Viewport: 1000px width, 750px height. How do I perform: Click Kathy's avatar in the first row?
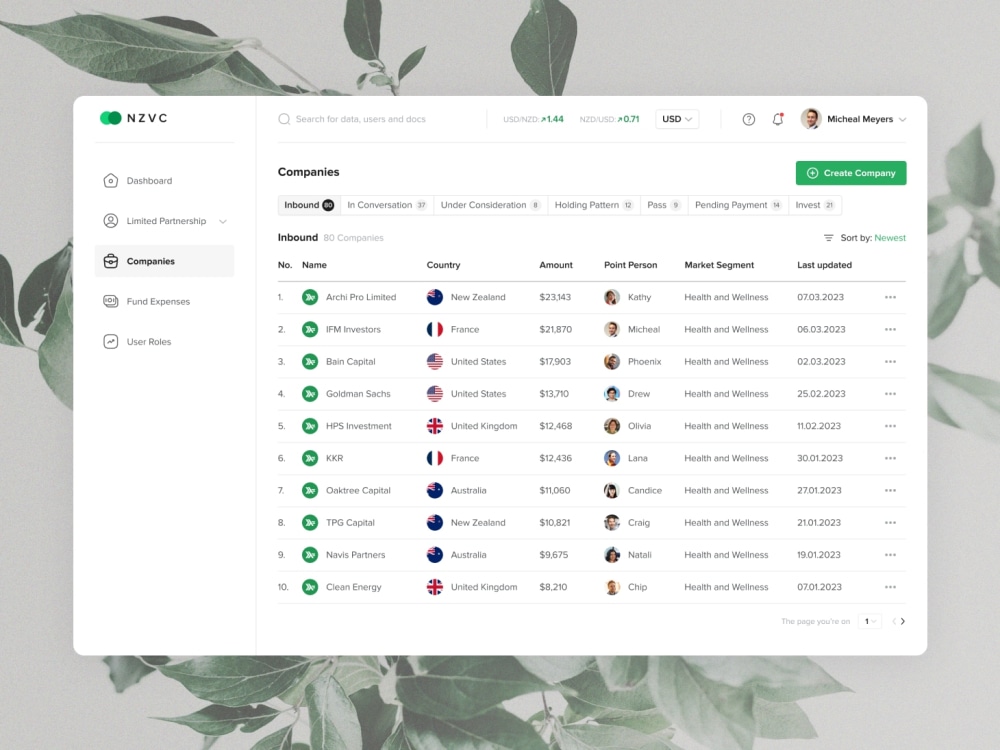[612, 297]
